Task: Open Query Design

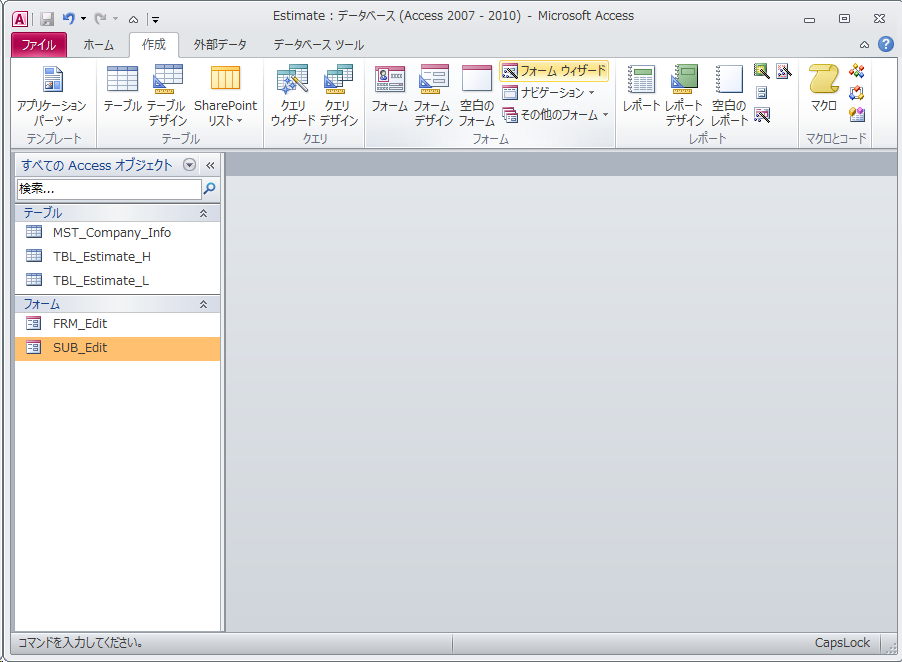Action: point(338,95)
